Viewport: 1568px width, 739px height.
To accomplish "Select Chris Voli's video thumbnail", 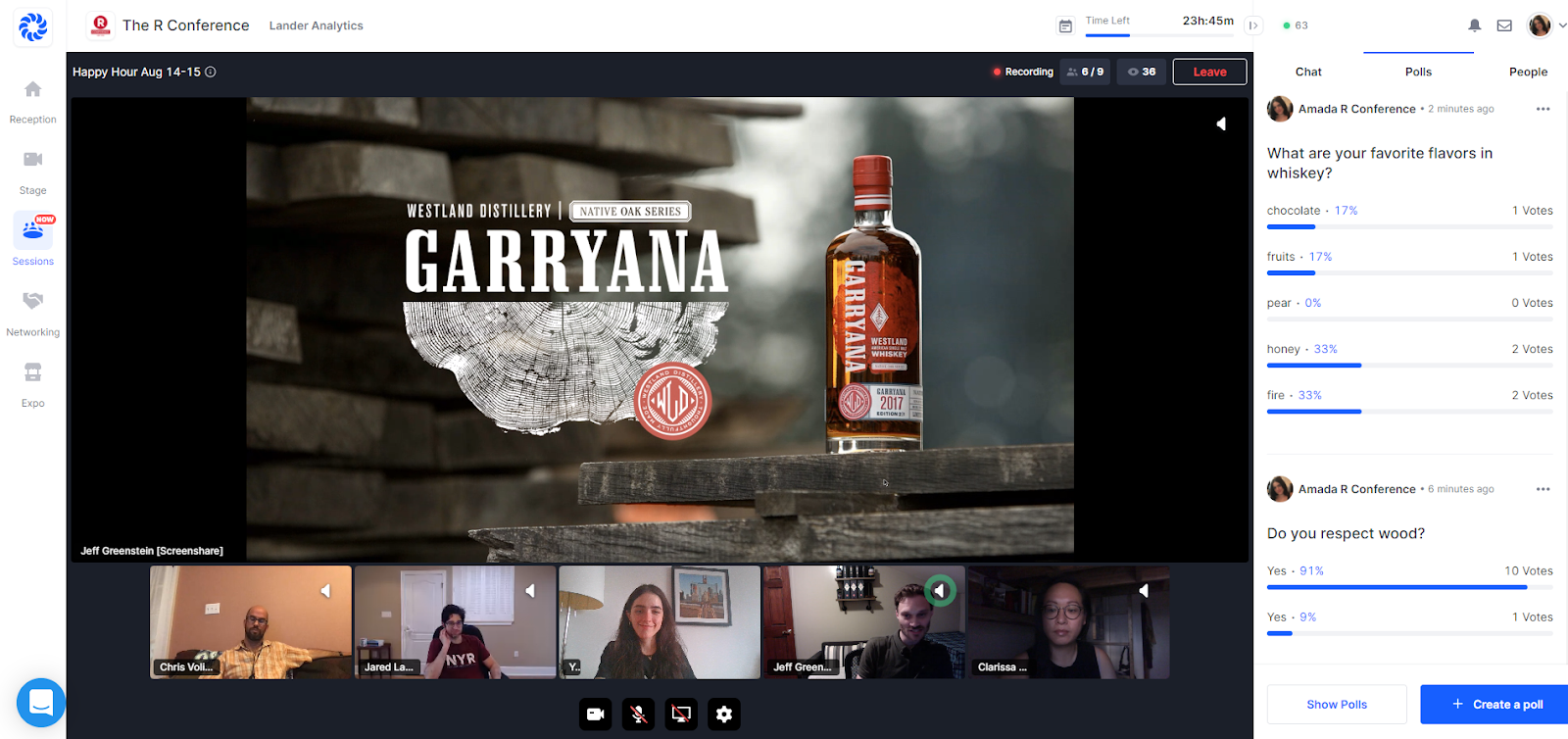I will point(251,622).
